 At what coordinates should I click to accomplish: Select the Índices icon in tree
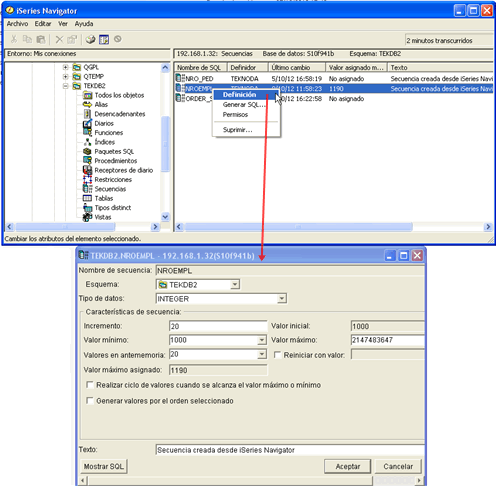87,142
